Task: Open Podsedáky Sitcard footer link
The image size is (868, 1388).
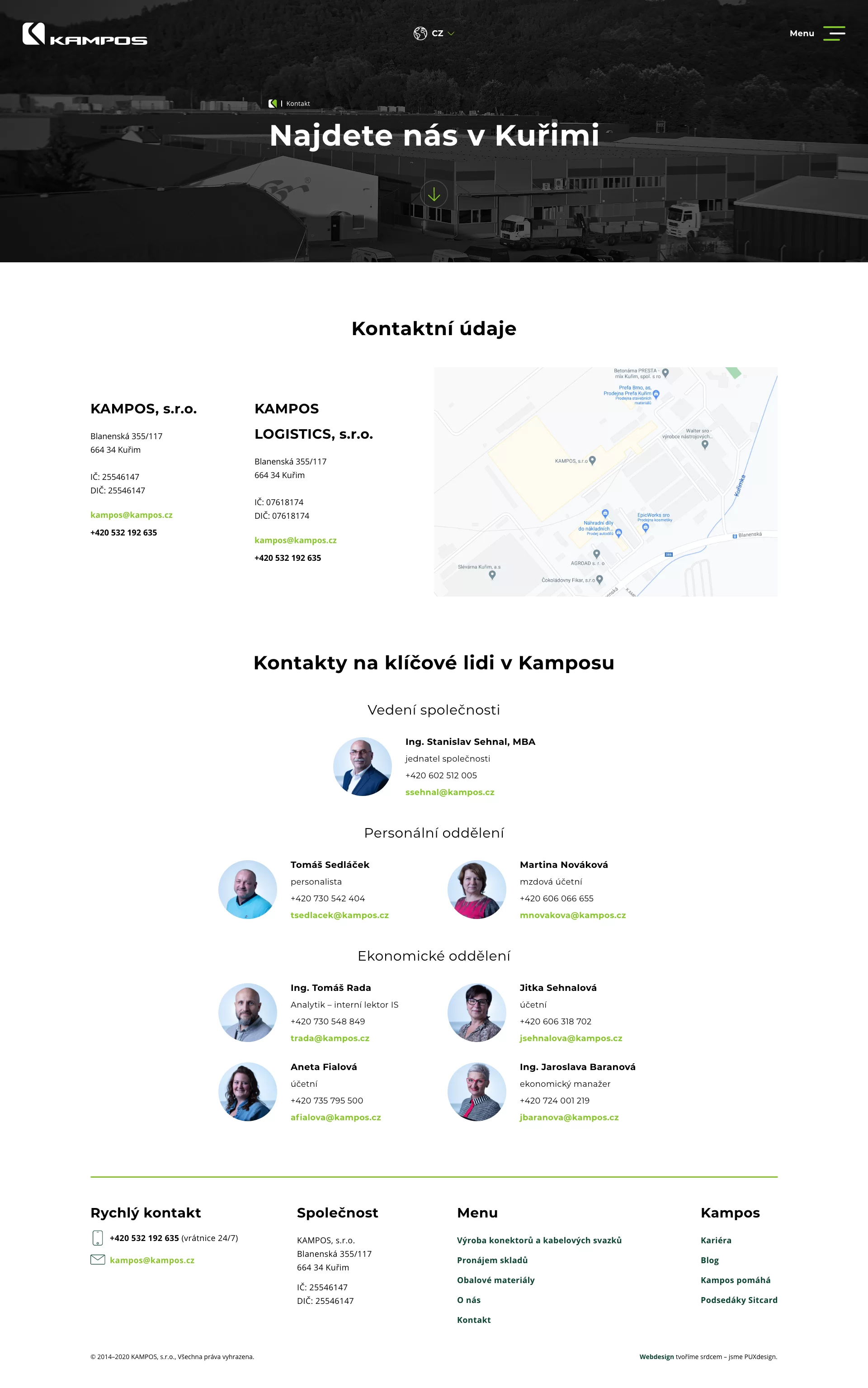Action: click(739, 1299)
